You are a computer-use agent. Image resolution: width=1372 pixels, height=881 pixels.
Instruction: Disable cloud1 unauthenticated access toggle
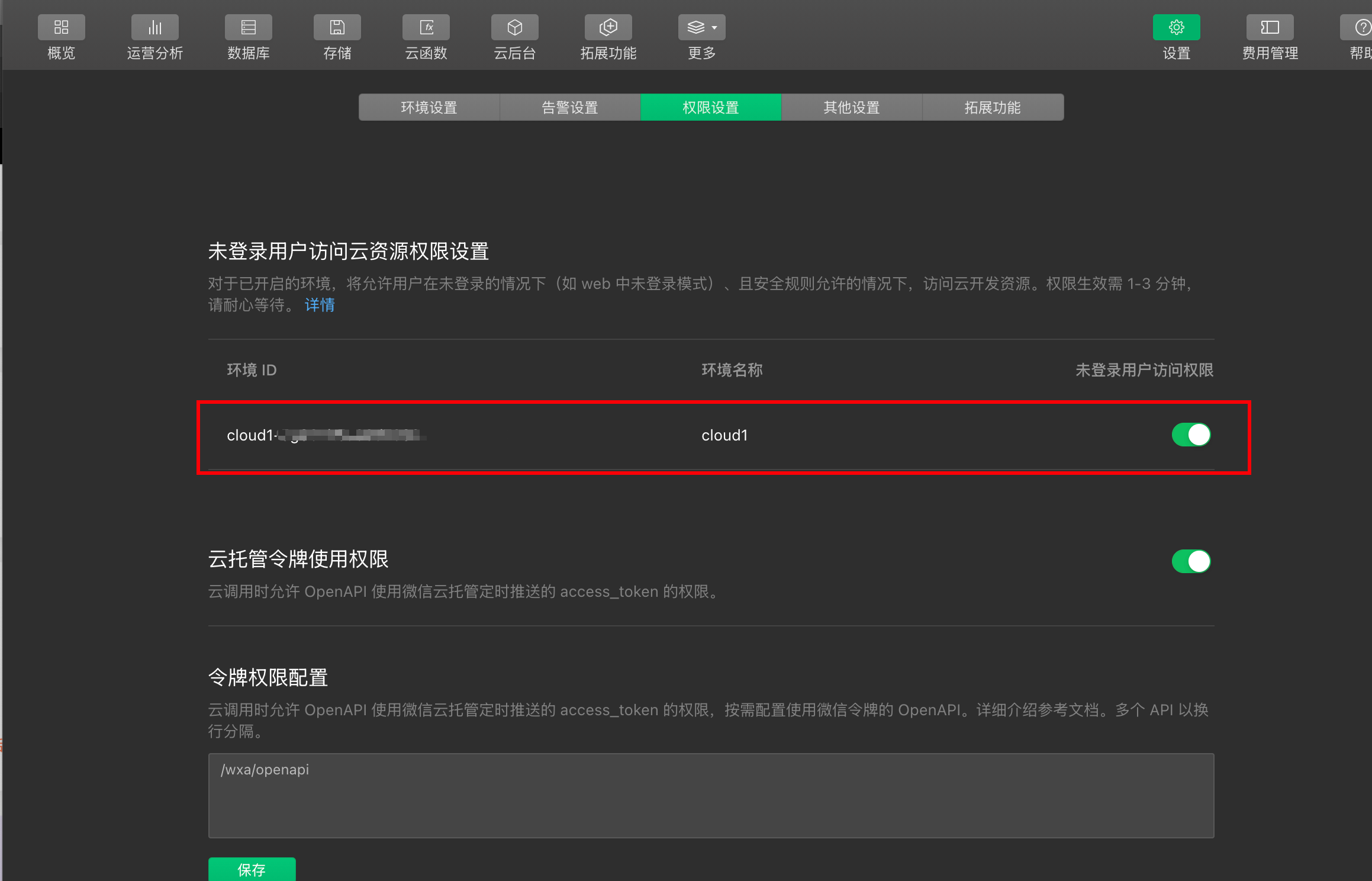tap(1191, 435)
